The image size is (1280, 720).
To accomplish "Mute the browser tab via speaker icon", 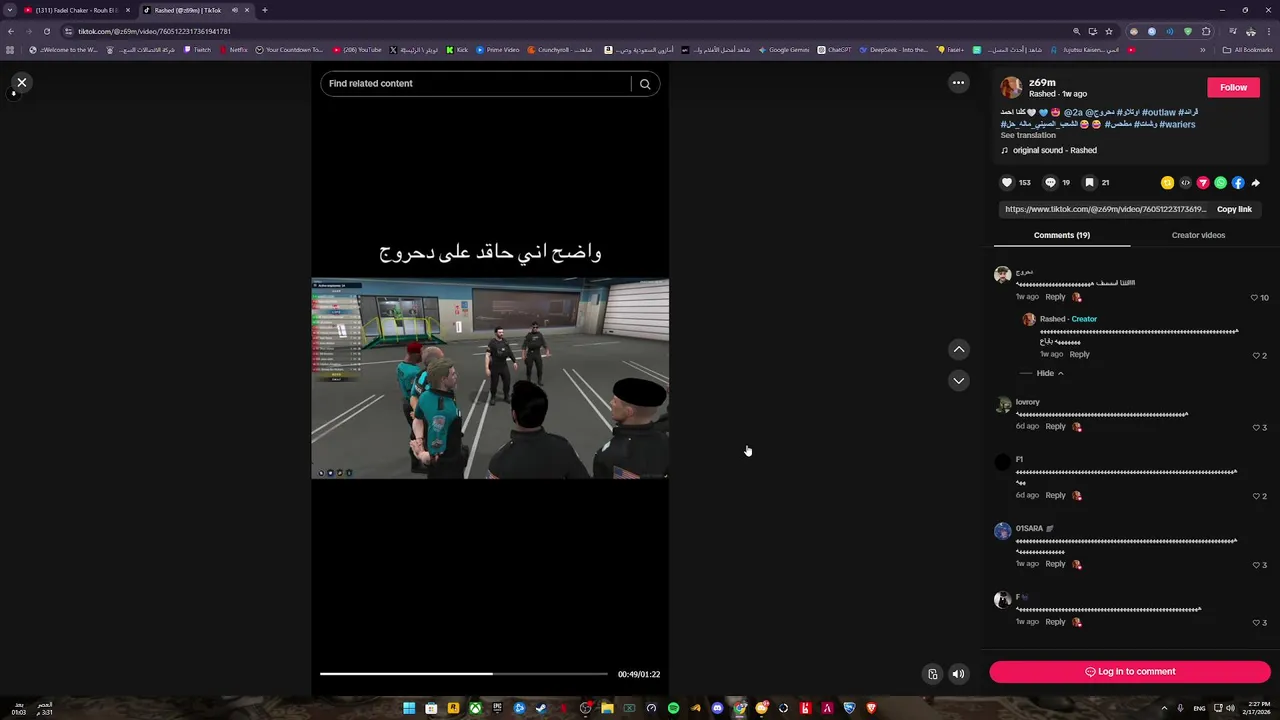I will [235, 10].
